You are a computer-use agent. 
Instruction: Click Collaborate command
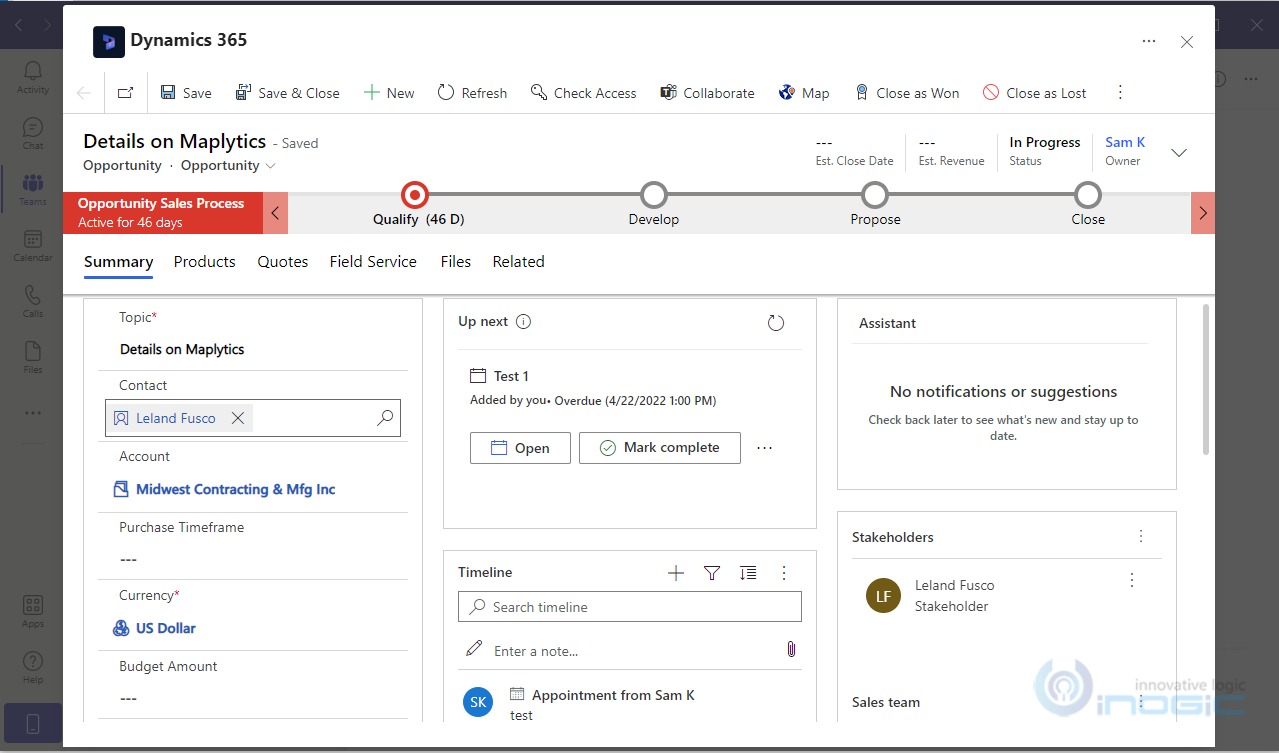click(x=707, y=93)
